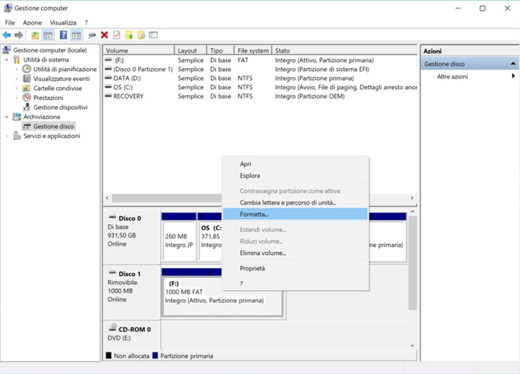Click the CD-ROM 0 disc icon
Viewport: 520px width, 374px height.
point(113,327)
